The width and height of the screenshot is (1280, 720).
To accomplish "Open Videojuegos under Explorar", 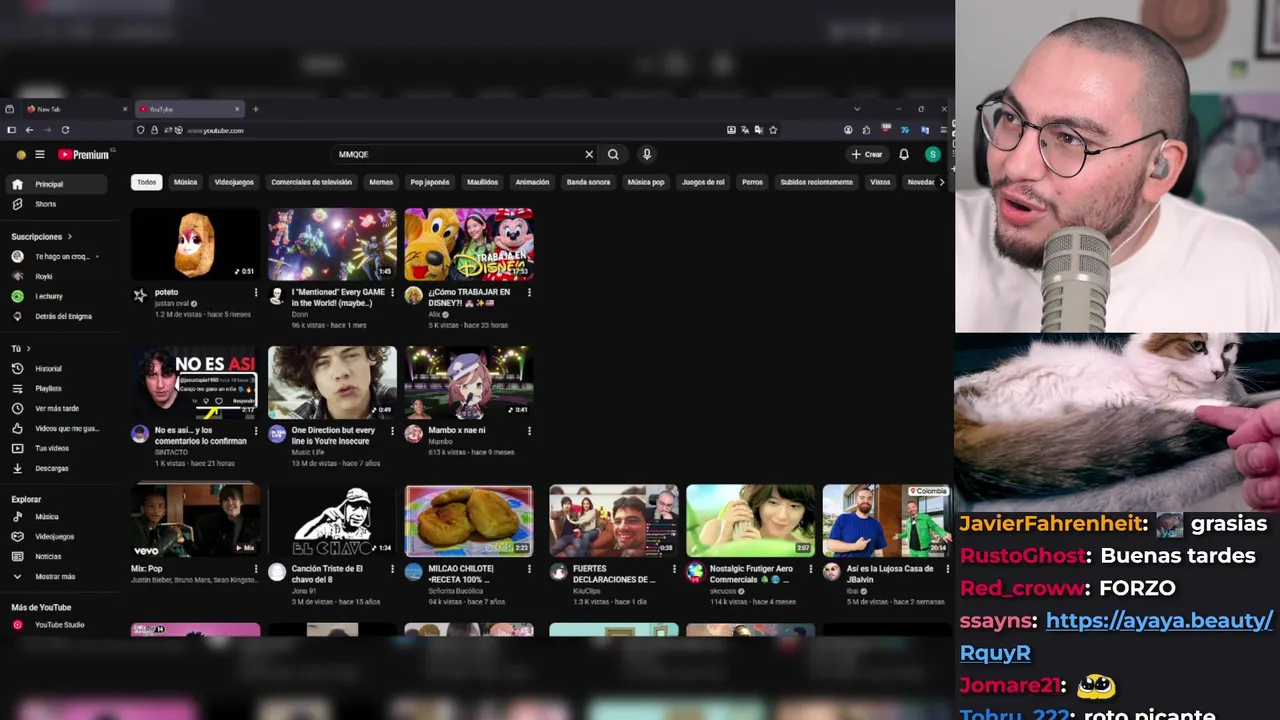I will [56, 536].
